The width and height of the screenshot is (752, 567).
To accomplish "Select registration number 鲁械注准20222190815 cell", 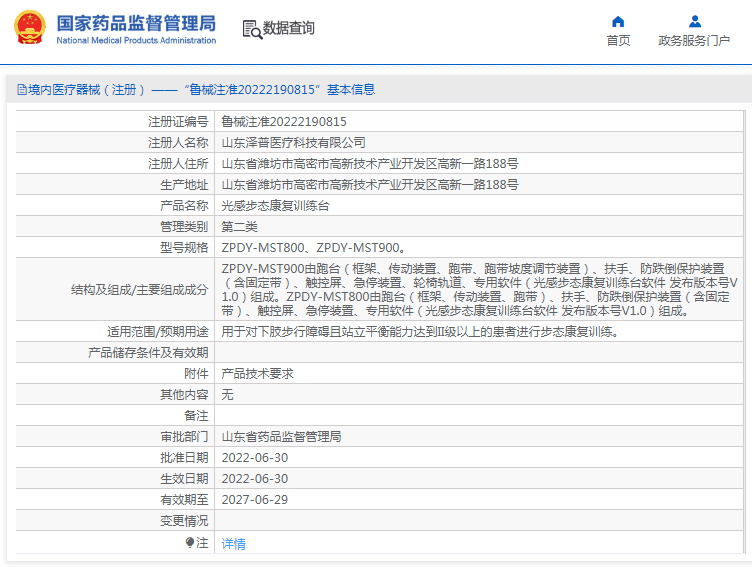I will click(x=284, y=122).
